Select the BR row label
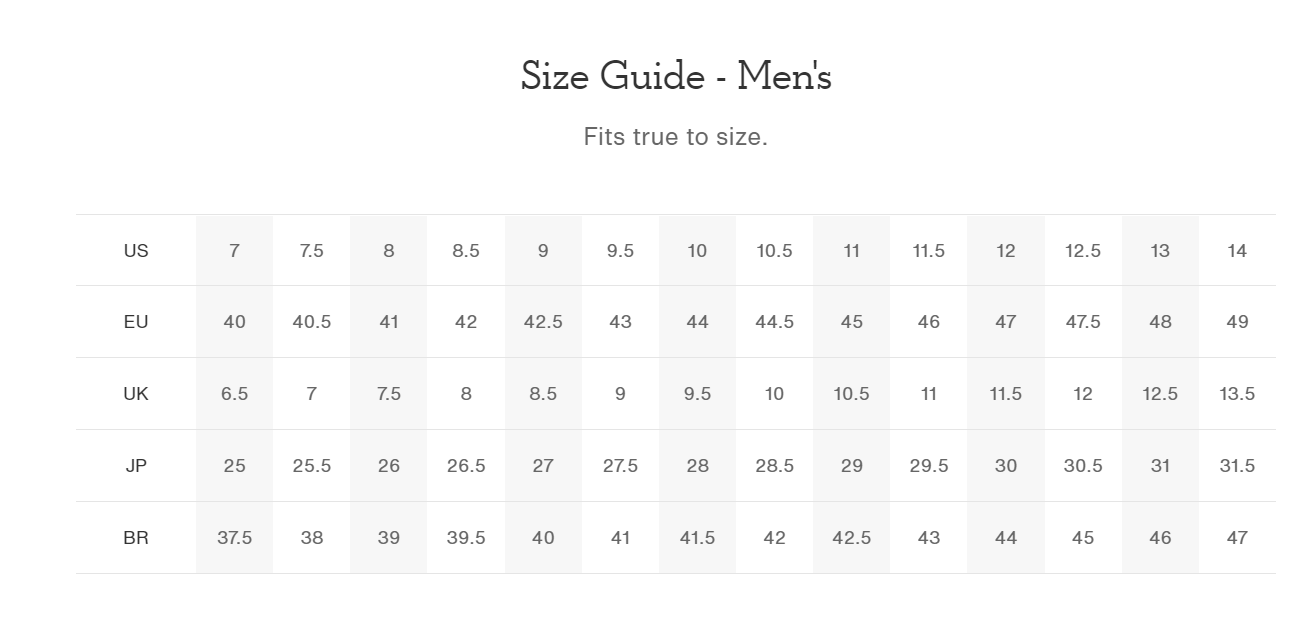The width and height of the screenshot is (1303, 617). [x=136, y=538]
